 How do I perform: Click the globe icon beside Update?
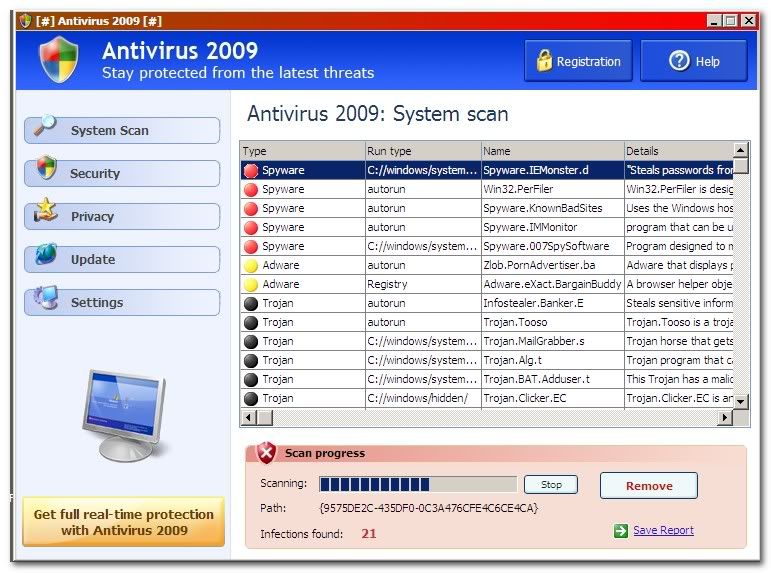click(46, 255)
